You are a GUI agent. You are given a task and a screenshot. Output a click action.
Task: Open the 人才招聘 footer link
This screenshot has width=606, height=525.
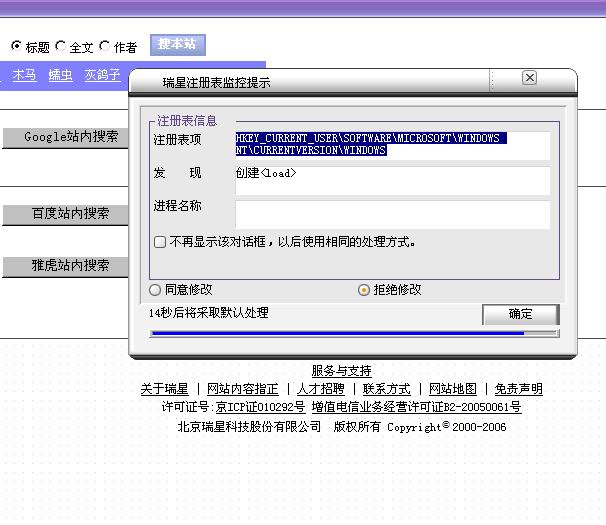[321, 389]
